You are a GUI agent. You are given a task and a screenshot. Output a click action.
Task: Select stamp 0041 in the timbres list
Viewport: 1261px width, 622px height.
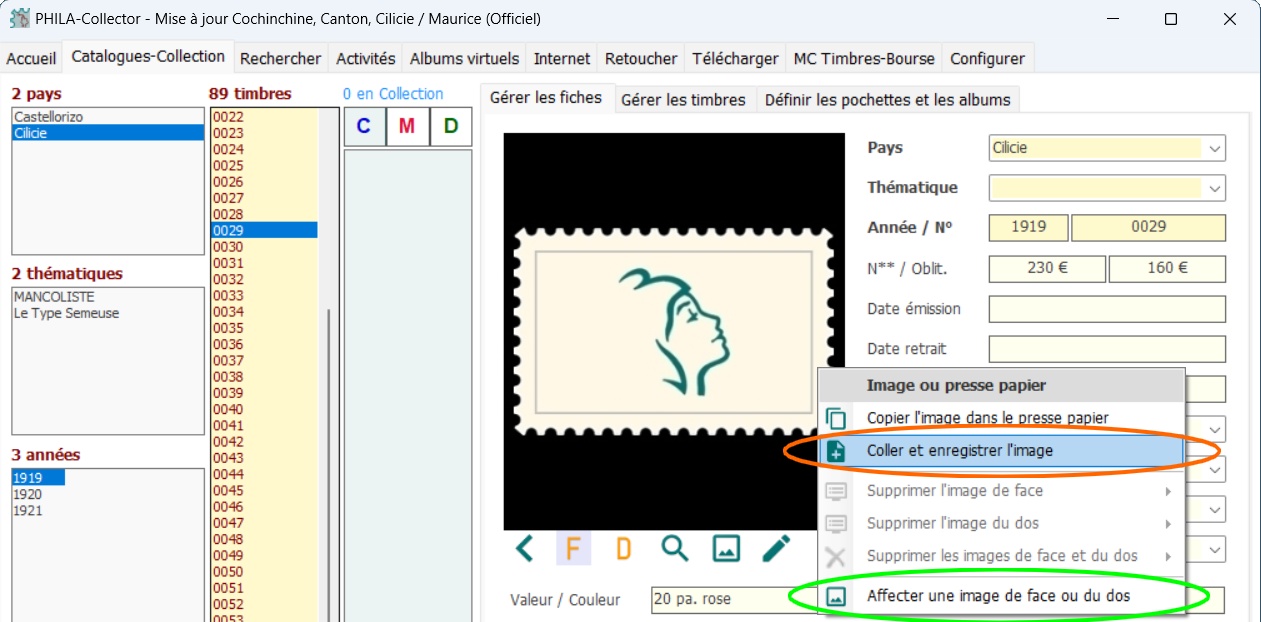pyautogui.click(x=264, y=425)
